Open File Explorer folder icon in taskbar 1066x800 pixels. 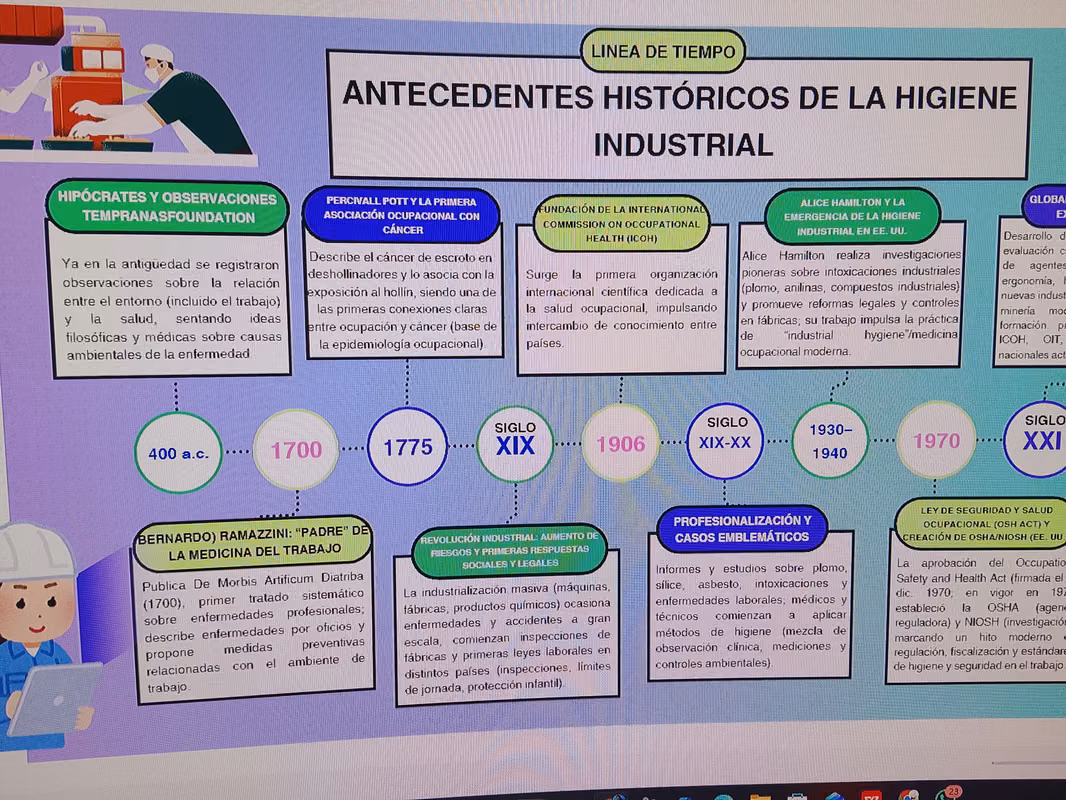(760, 797)
